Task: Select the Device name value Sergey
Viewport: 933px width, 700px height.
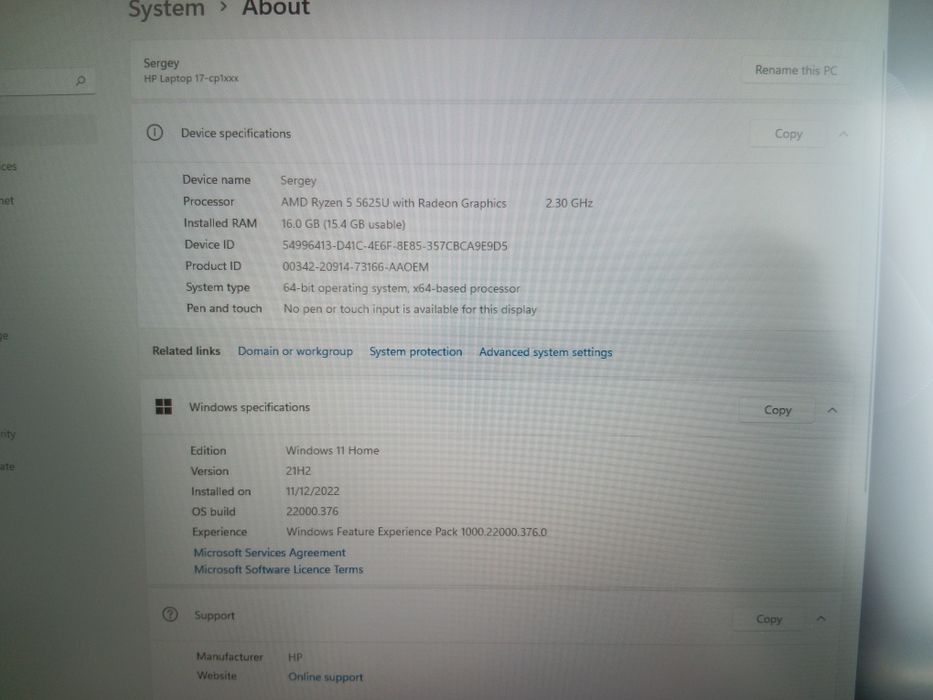Action: [298, 180]
